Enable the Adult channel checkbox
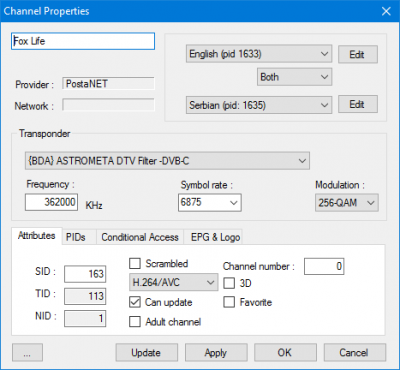This screenshot has width=400, height=370. pos(135,322)
